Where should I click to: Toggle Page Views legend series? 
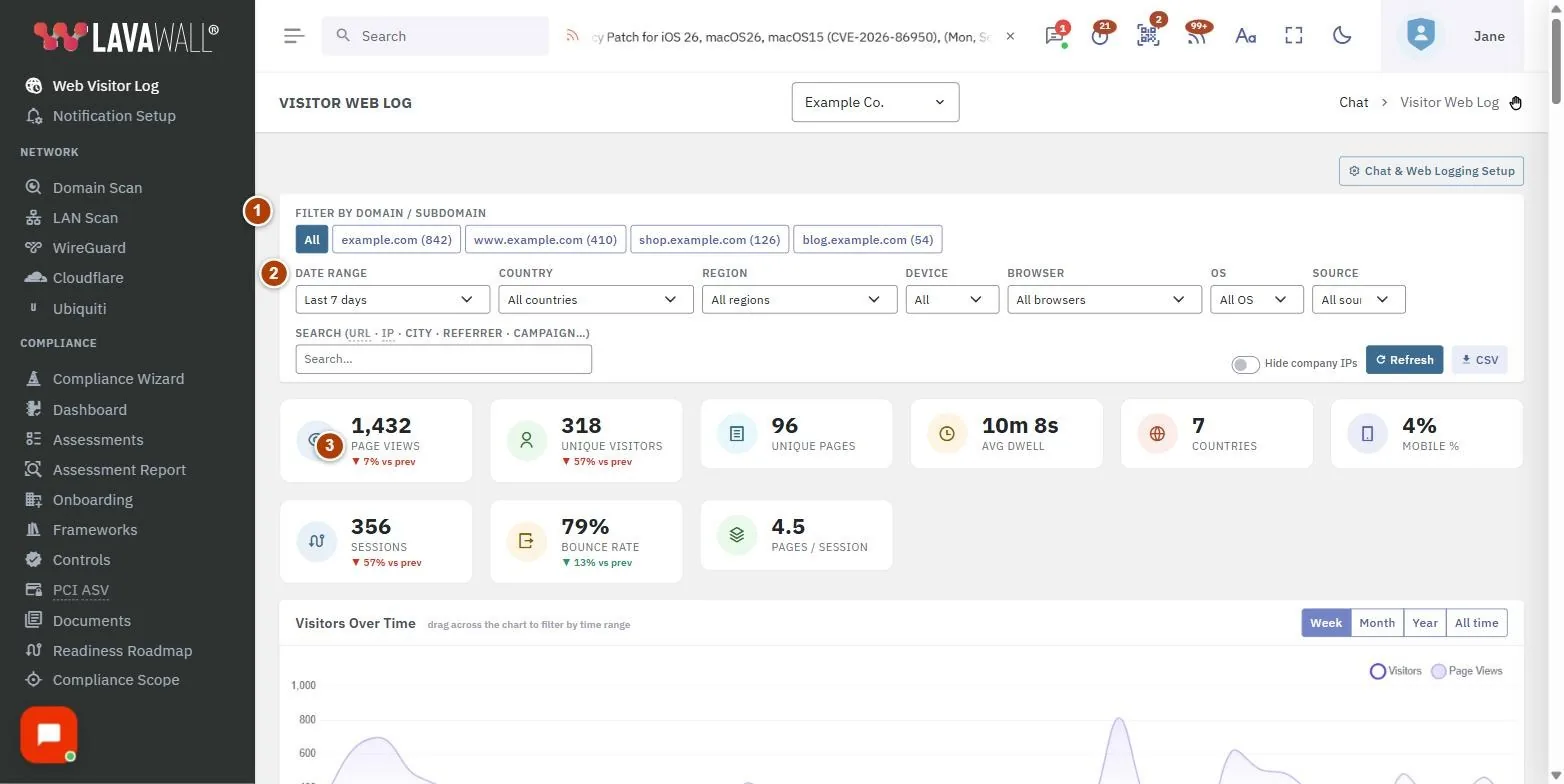click(1467, 671)
